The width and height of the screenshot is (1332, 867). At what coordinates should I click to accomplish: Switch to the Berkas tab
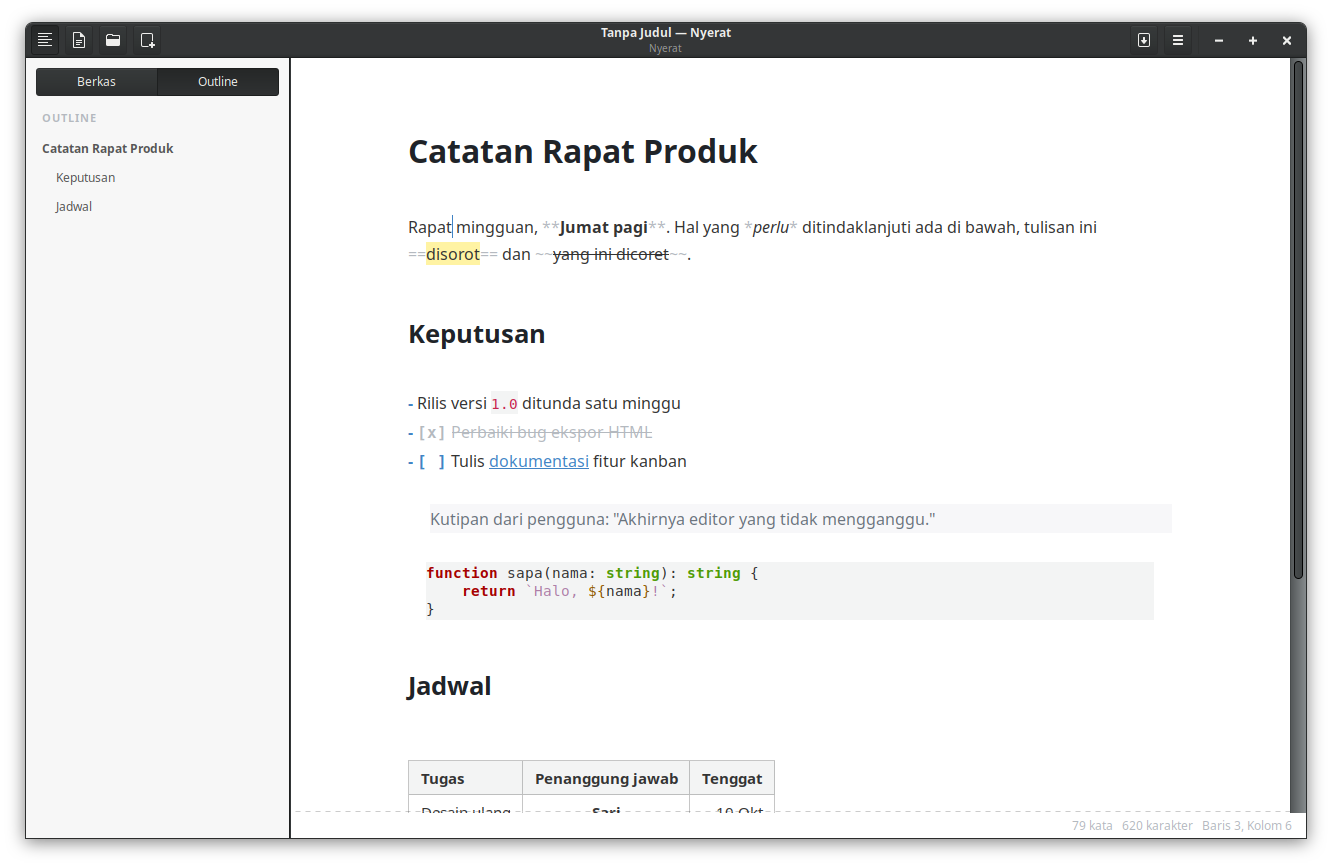pyautogui.click(x=97, y=82)
